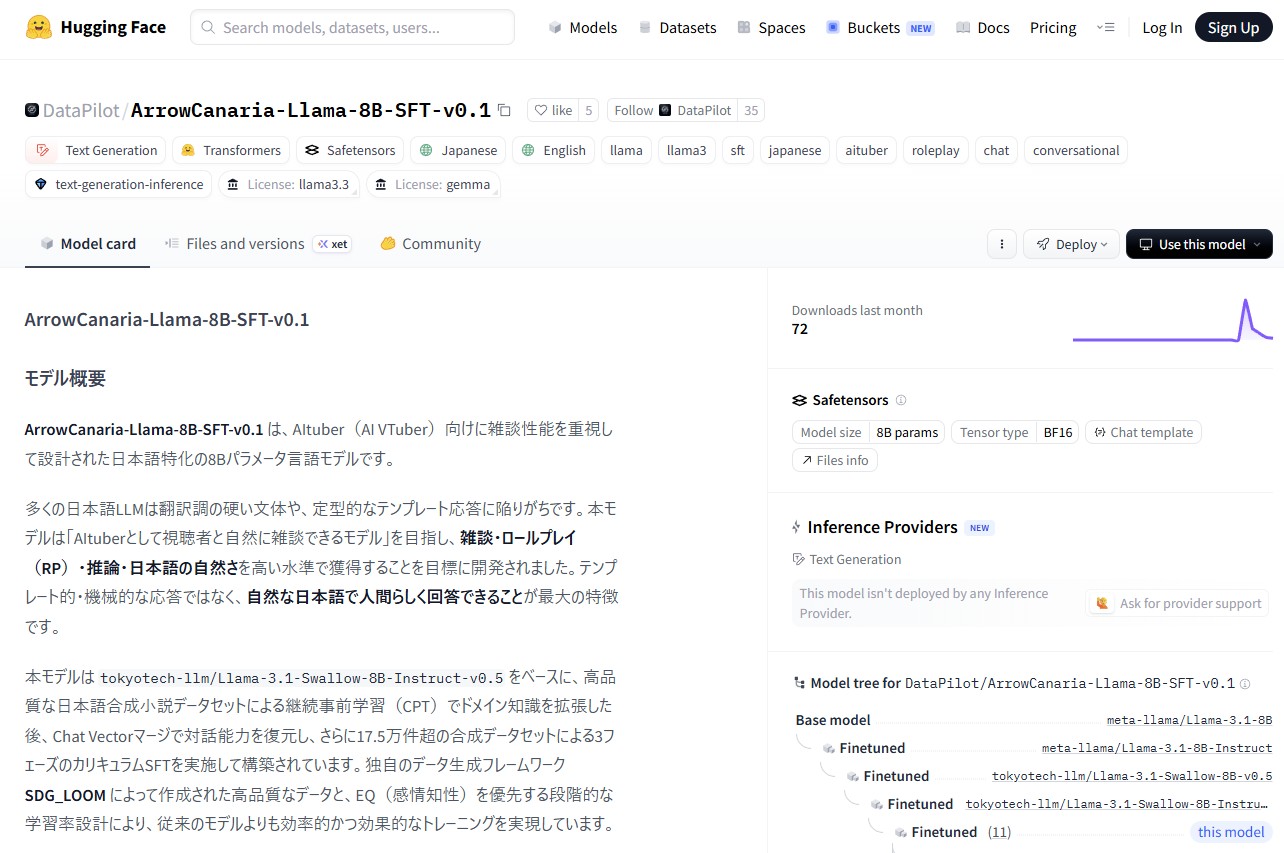Viewport: 1284px width, 853px height.
Task: Click the Sign Up button
Action: point(1232,28)
